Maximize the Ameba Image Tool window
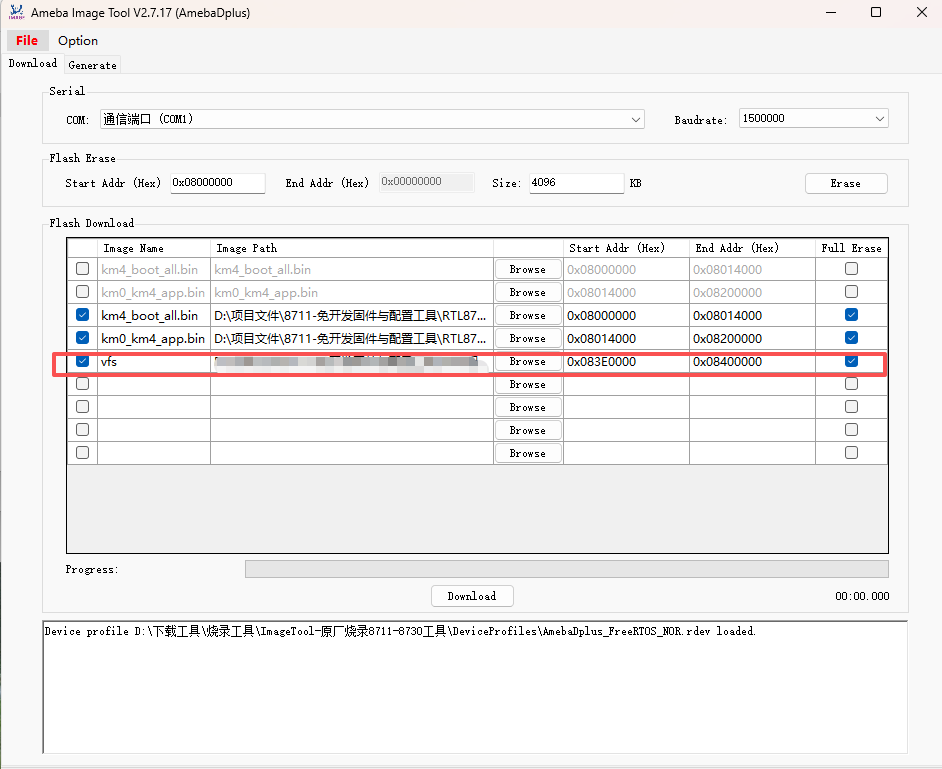Image resolution: width=942 pixels, height=769 pixels. click(876, 13)
